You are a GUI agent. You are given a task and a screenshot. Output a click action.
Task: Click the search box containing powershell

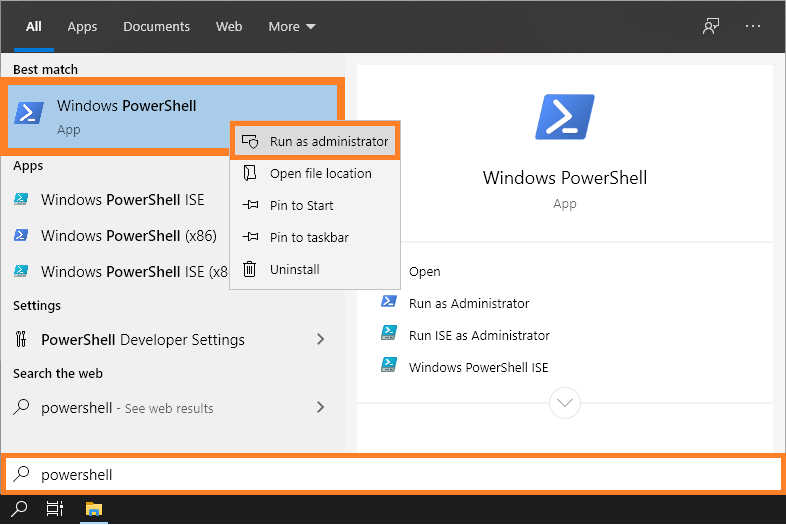400,475
